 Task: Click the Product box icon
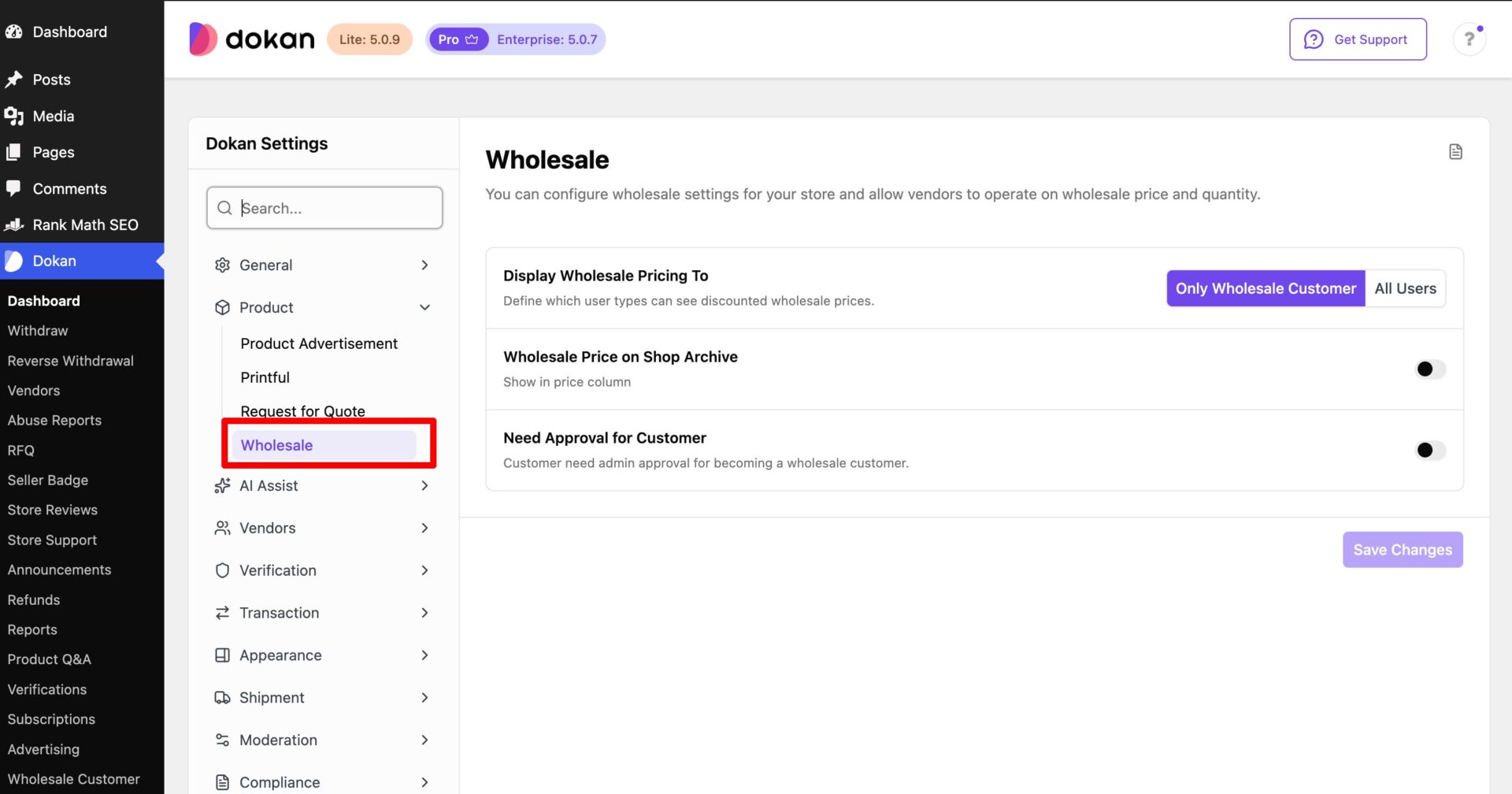click(222, 308)
